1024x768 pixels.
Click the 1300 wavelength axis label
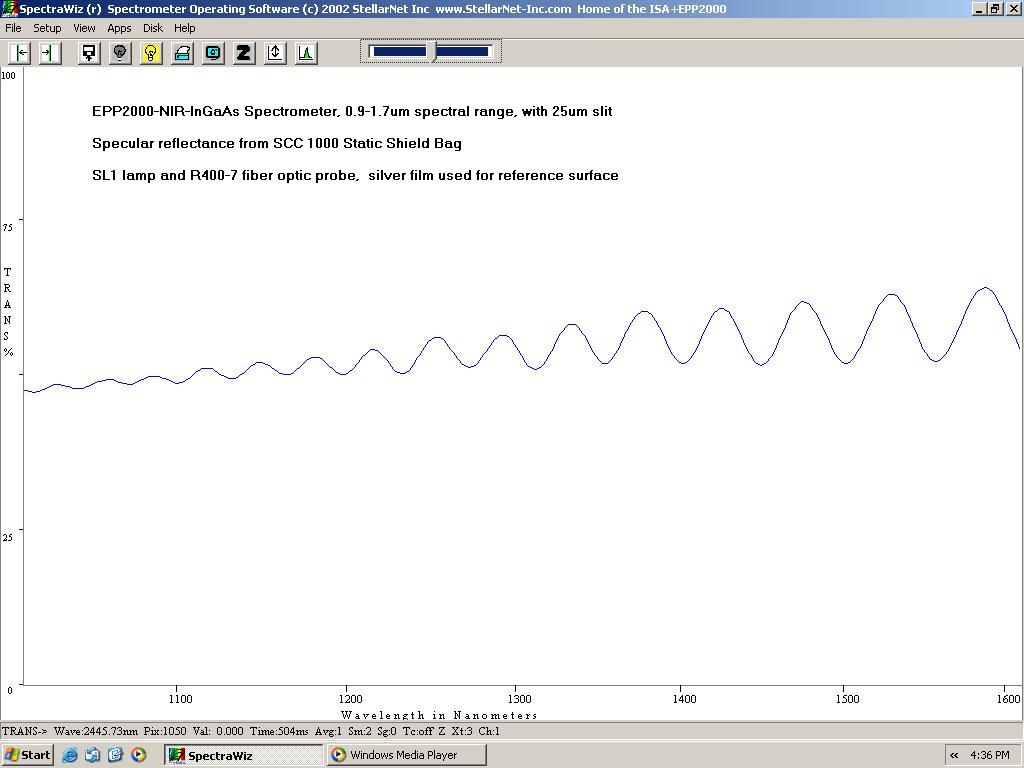point(519,699)
